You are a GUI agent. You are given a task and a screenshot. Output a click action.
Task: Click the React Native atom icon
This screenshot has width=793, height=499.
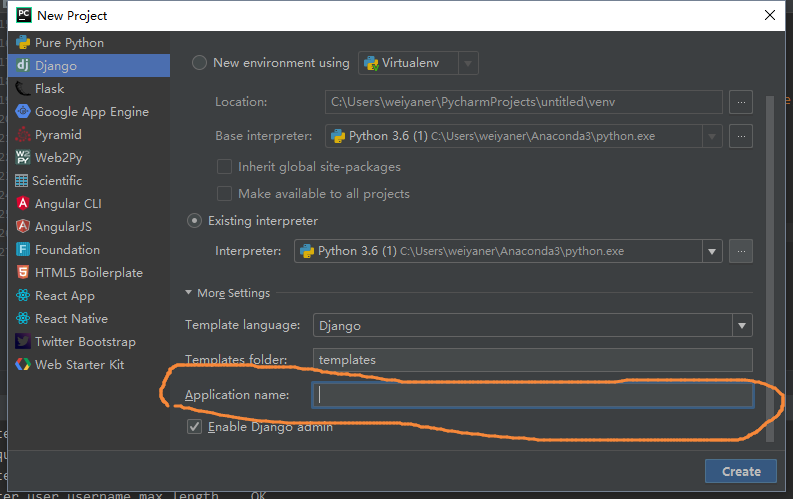[23, 319]
